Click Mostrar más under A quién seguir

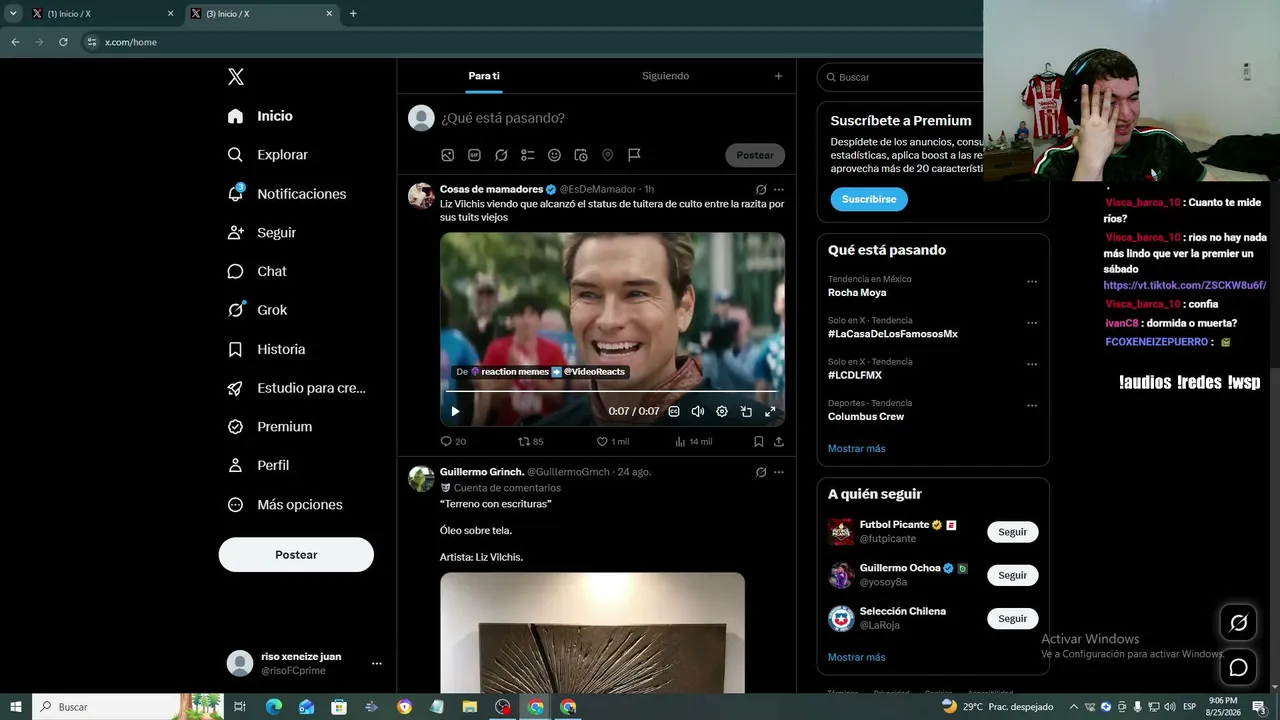[x=857, y=658]
